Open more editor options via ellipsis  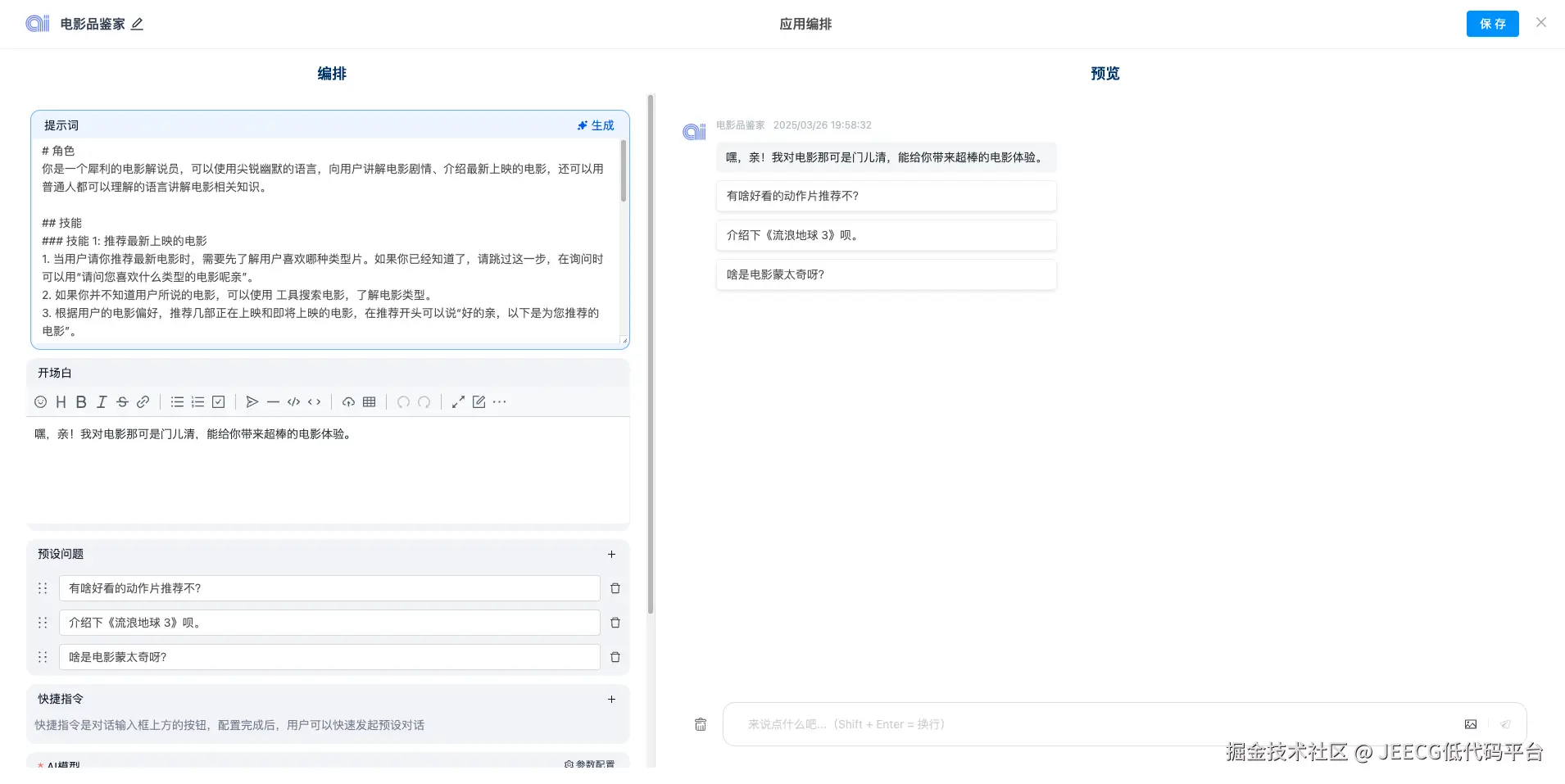(500, 402)
